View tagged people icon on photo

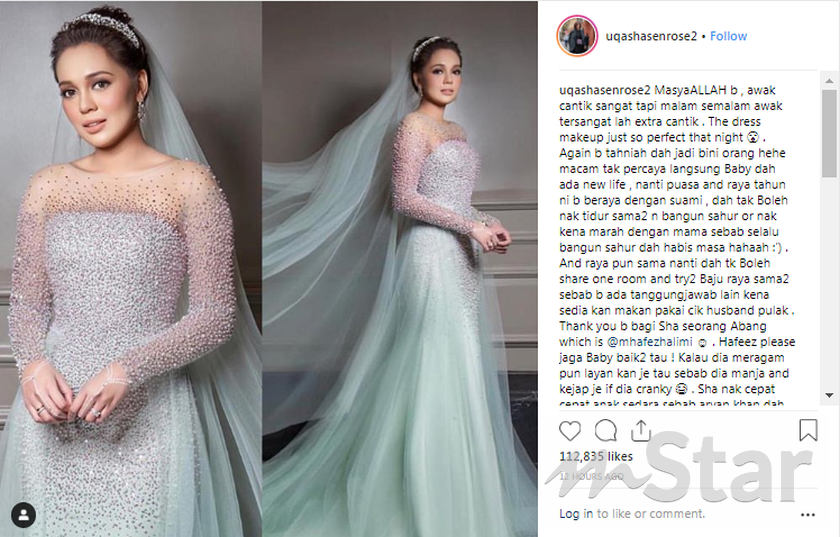pos(24,516)
